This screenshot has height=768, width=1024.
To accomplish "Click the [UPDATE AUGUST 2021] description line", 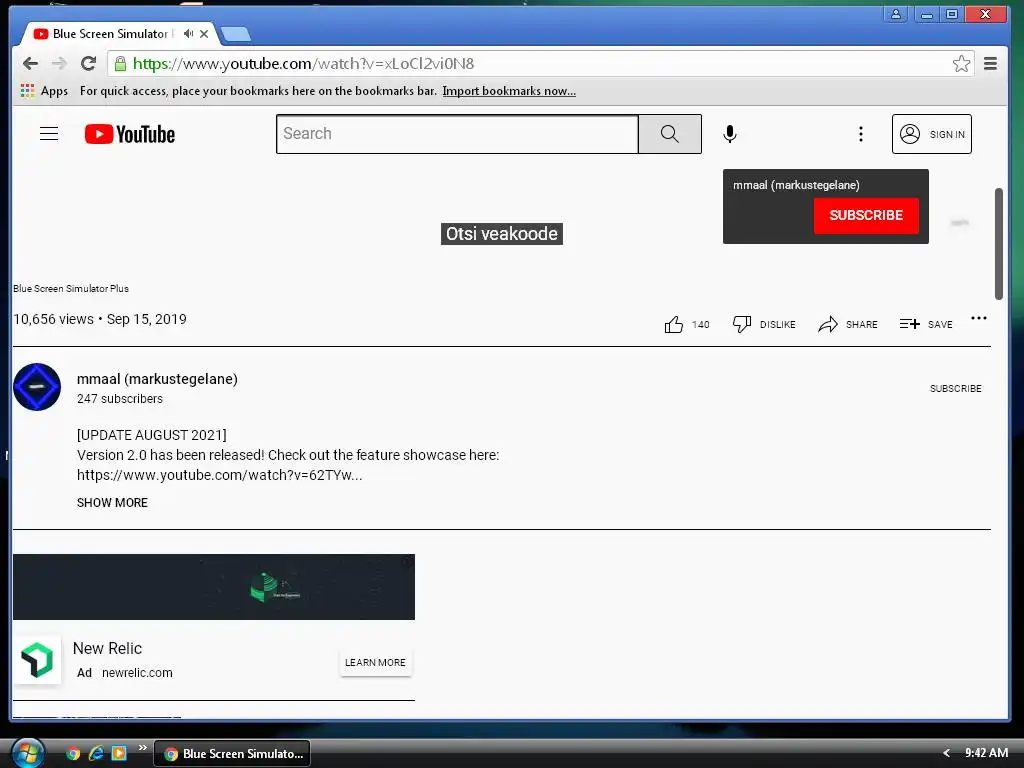I will click(x=152, y=435).
